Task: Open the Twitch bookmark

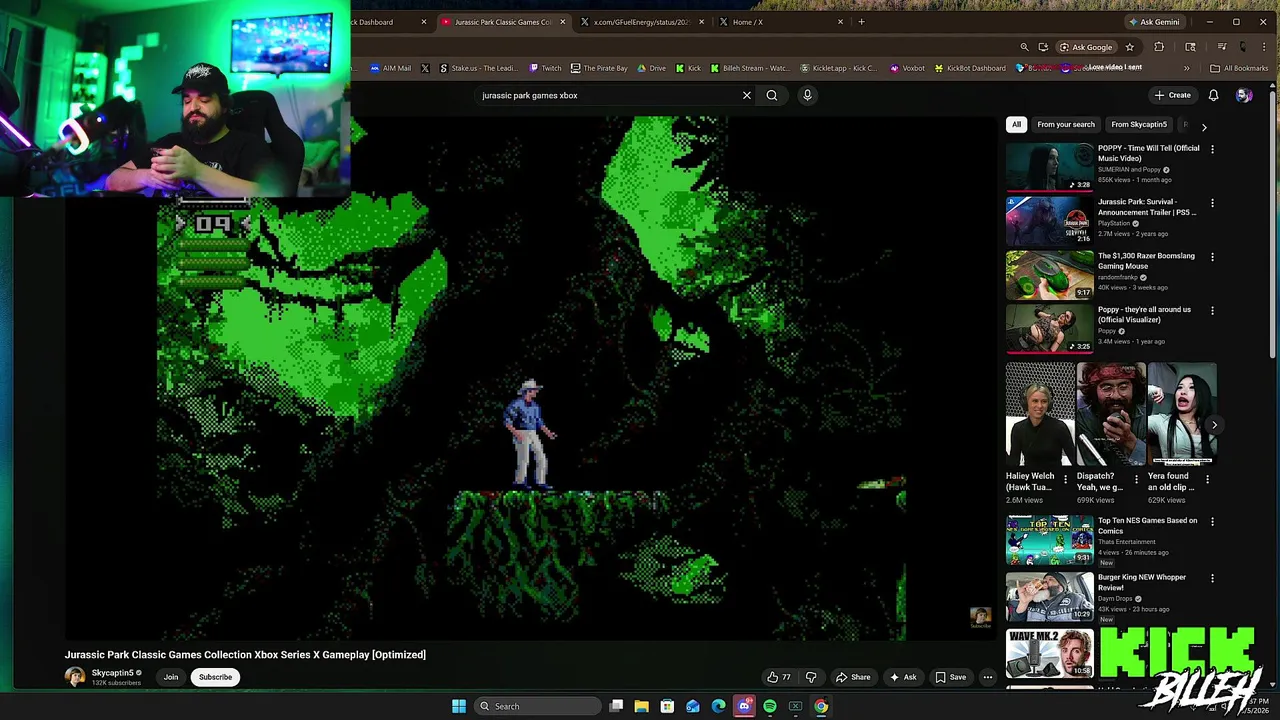Action: 545,68
